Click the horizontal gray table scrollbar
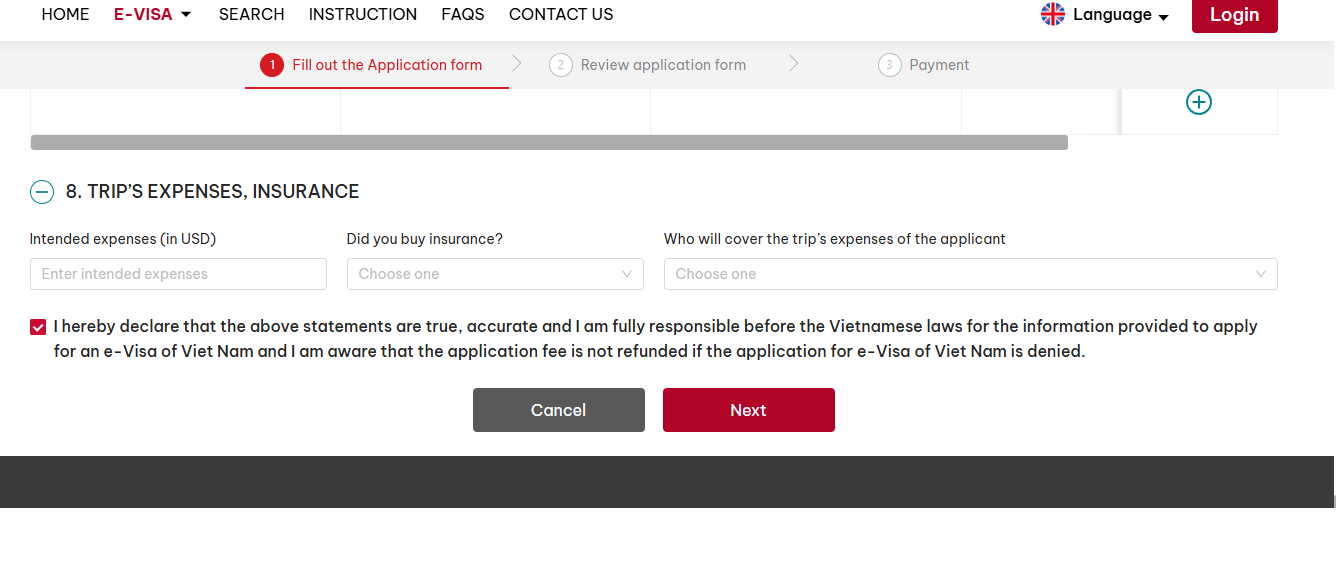This screenshot has width=1336, height=568. pyautogui.click(x=549, y=143)
